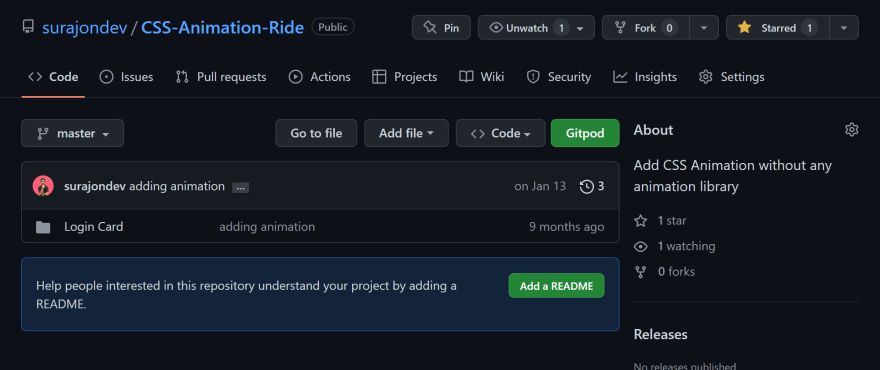880x370 pixels.
Task: Click the angle-brackets icon on Code tab
Action: [x=35, y=77]
